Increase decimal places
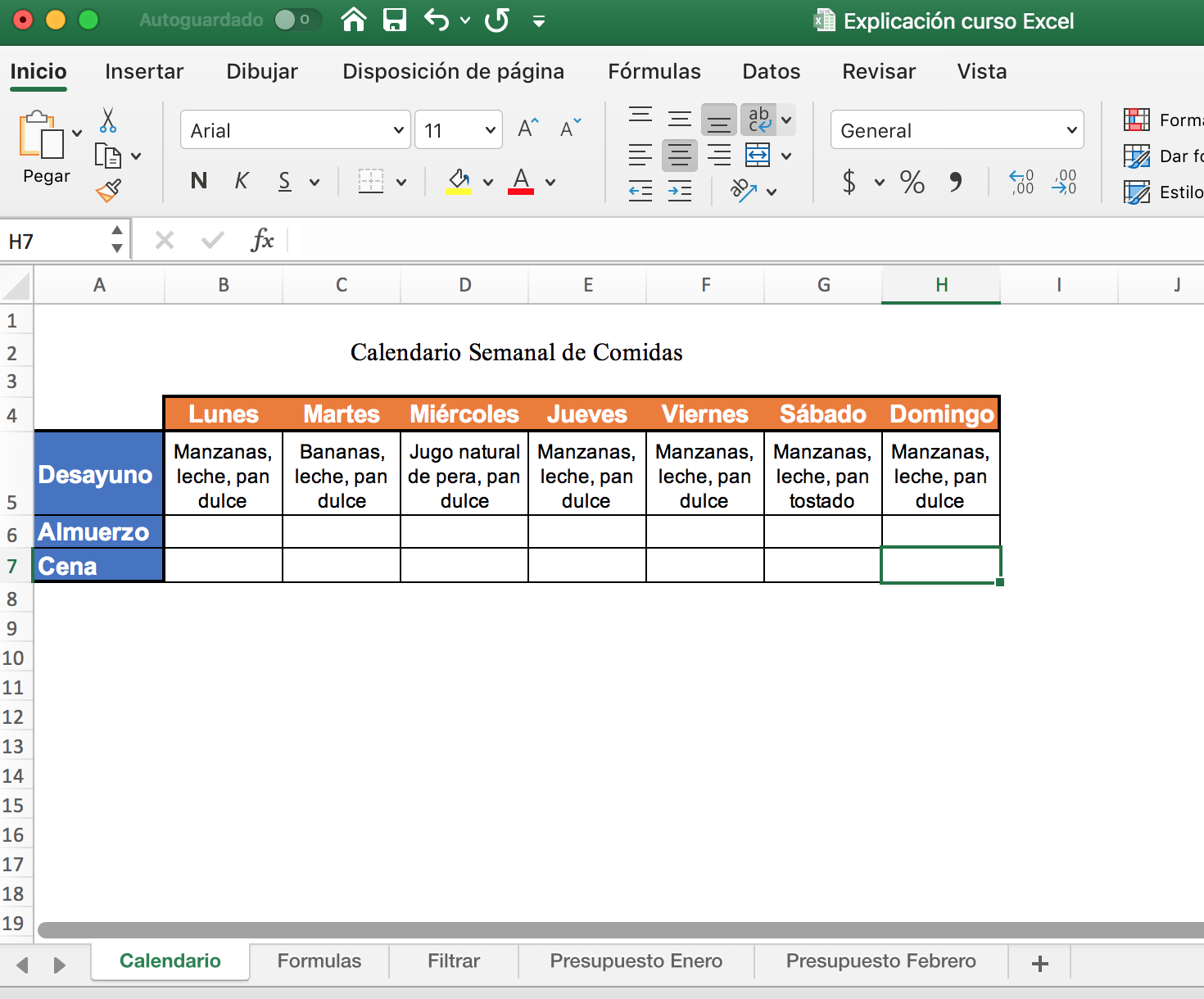This screenshot has height=999, width=1204. pyautogui.click(x=1021, y=182)
